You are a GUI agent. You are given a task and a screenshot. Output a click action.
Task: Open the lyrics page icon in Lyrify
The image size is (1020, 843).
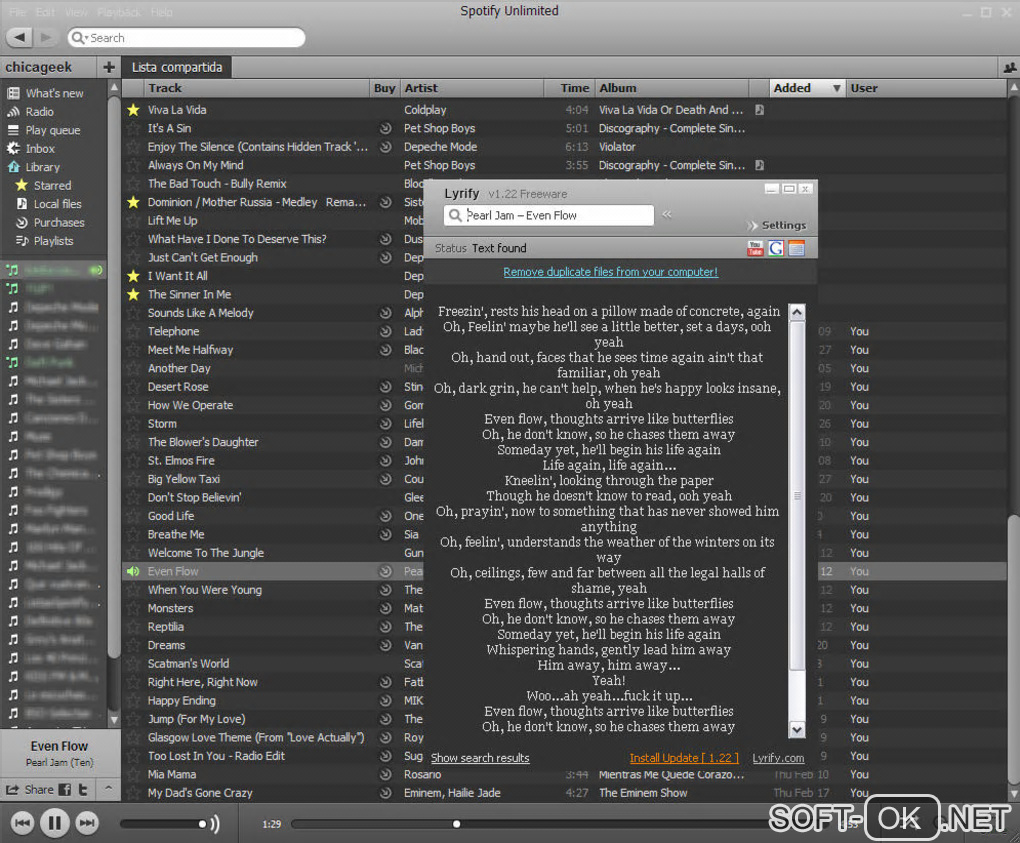(x=796, y=248)
